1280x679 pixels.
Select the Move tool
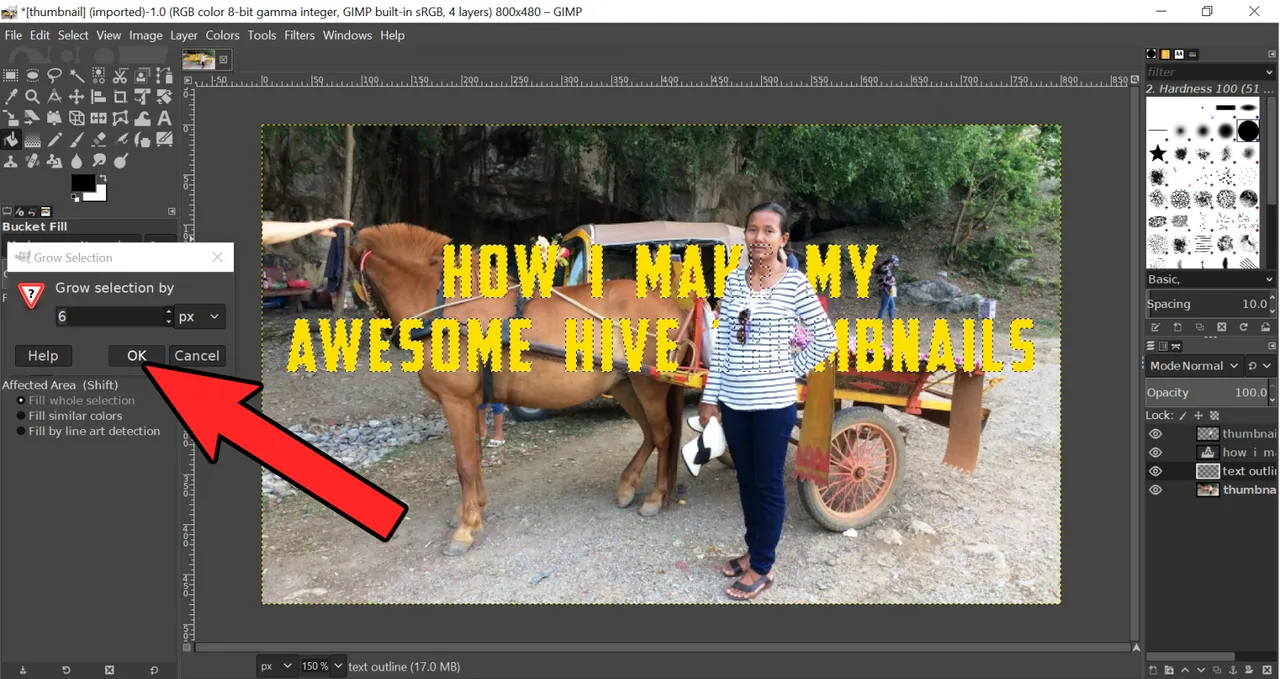pos(77,97)
